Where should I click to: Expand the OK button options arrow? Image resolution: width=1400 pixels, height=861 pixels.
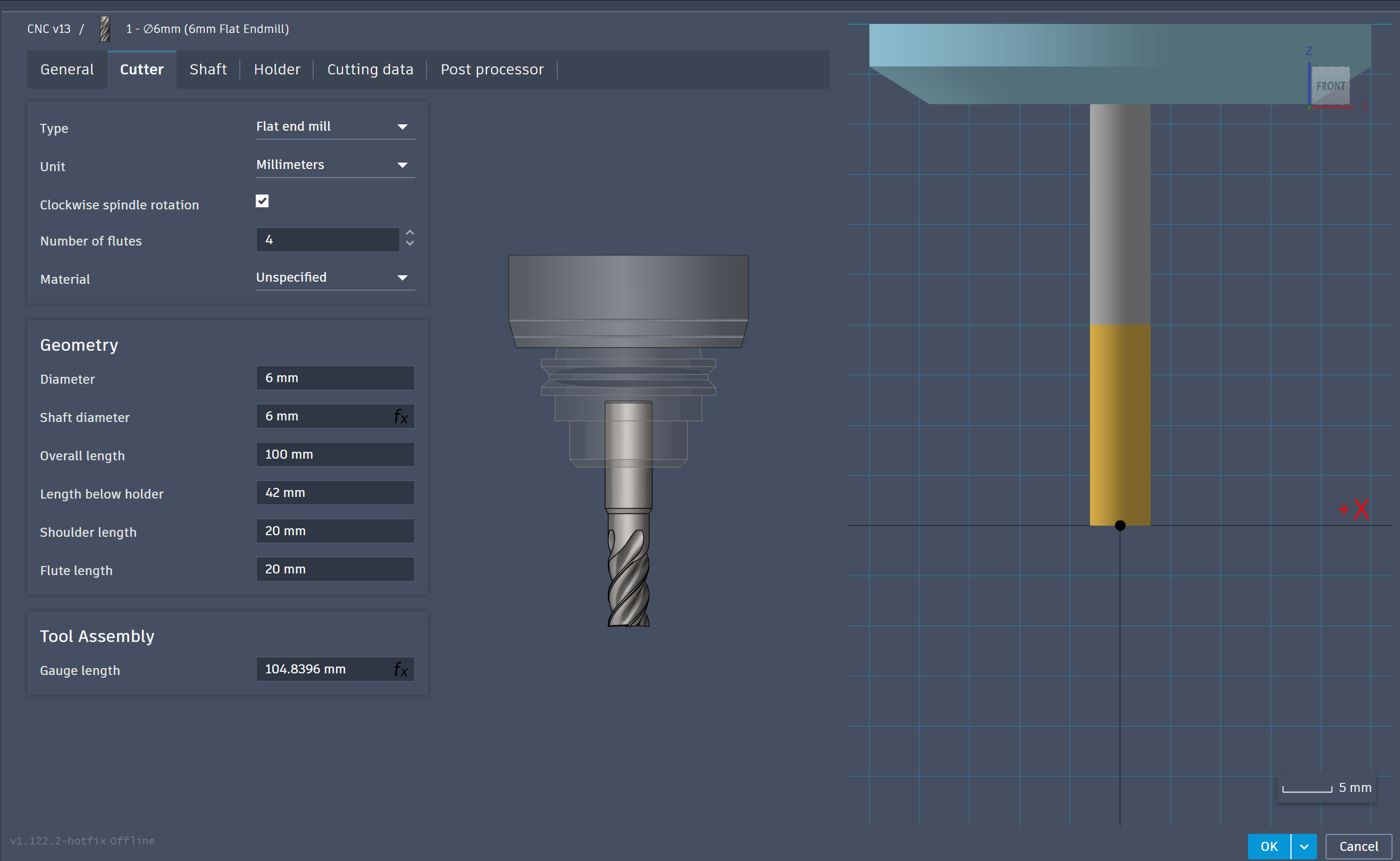coord(1304,846)
